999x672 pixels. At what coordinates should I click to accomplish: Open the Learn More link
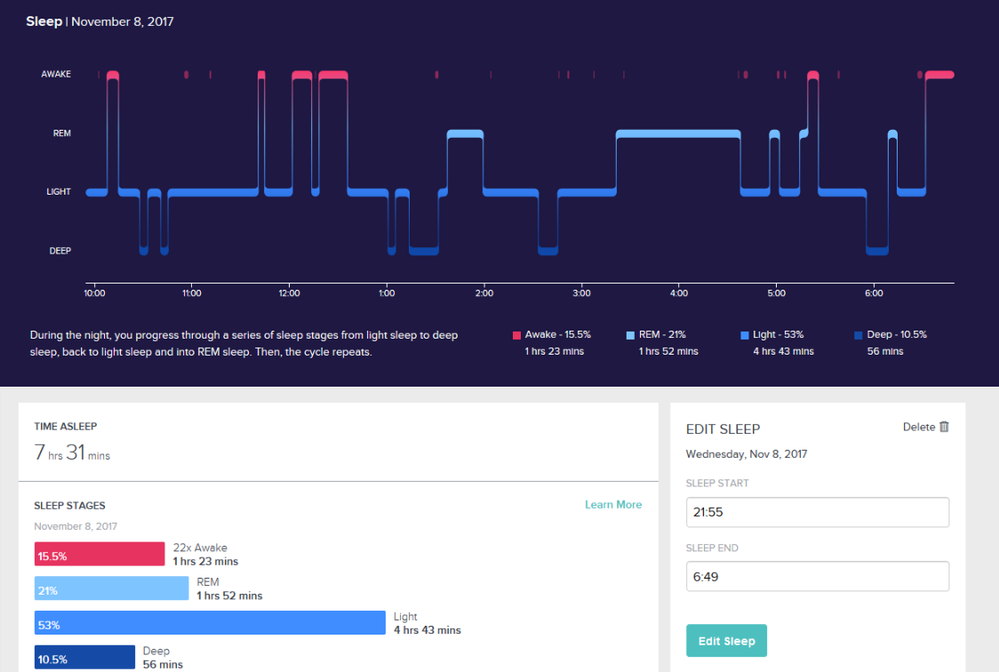[x=613, y=505]
